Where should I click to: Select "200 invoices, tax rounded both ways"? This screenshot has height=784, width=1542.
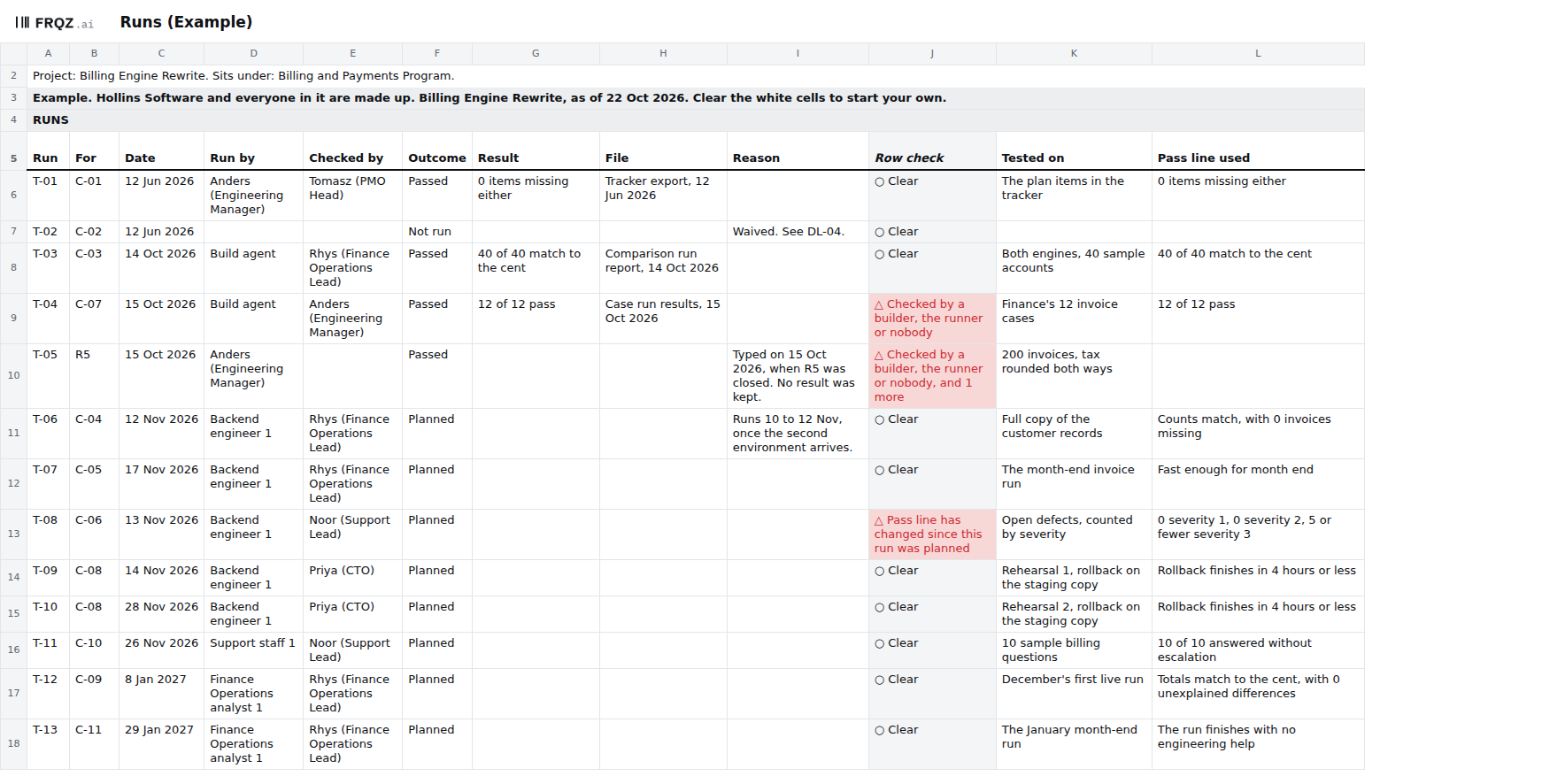1074,376
